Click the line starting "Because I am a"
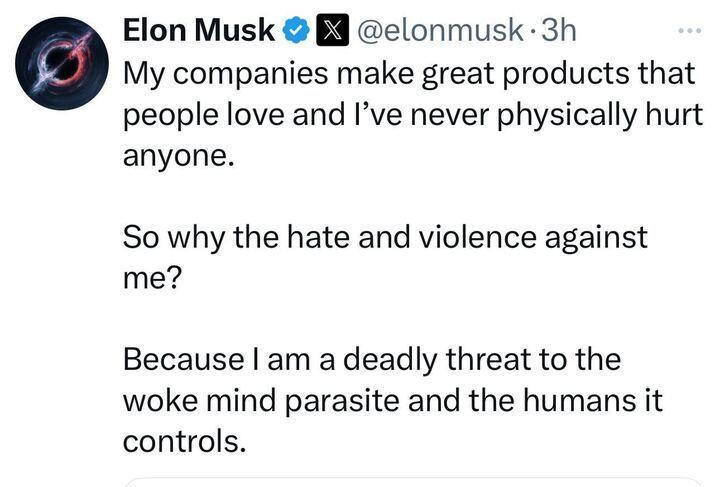This screenshot has width=720, height=487. [371, 358]
